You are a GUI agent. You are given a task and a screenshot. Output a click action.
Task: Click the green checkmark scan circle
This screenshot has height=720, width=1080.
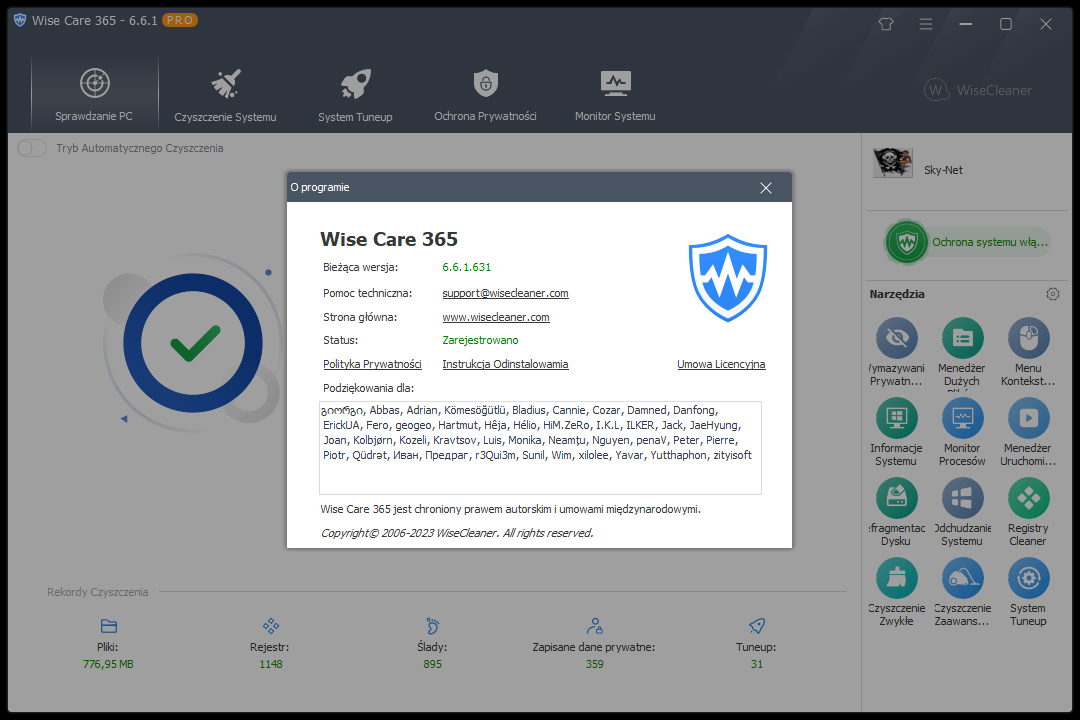point(193,342)
